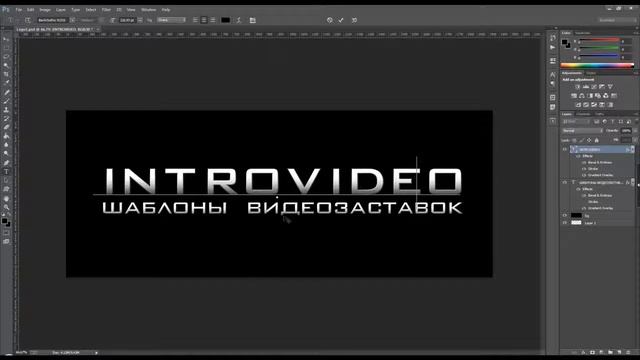Close the open document tab
The height and width of the screenshot is (360, 640).
98,29
